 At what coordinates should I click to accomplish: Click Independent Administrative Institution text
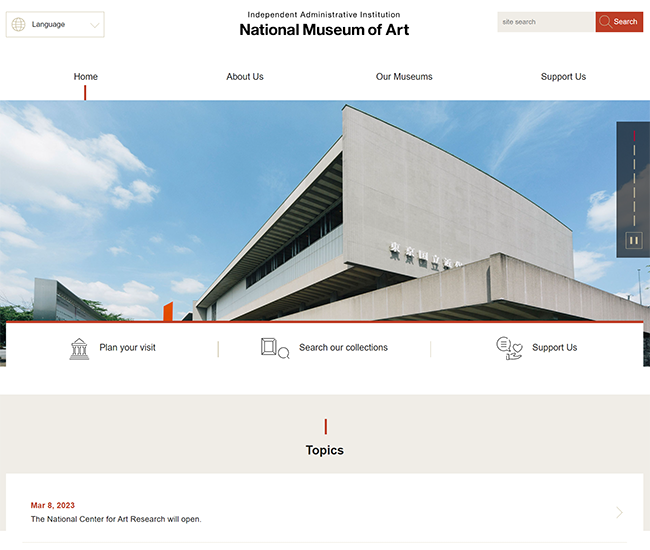click(x=324, y=15)
